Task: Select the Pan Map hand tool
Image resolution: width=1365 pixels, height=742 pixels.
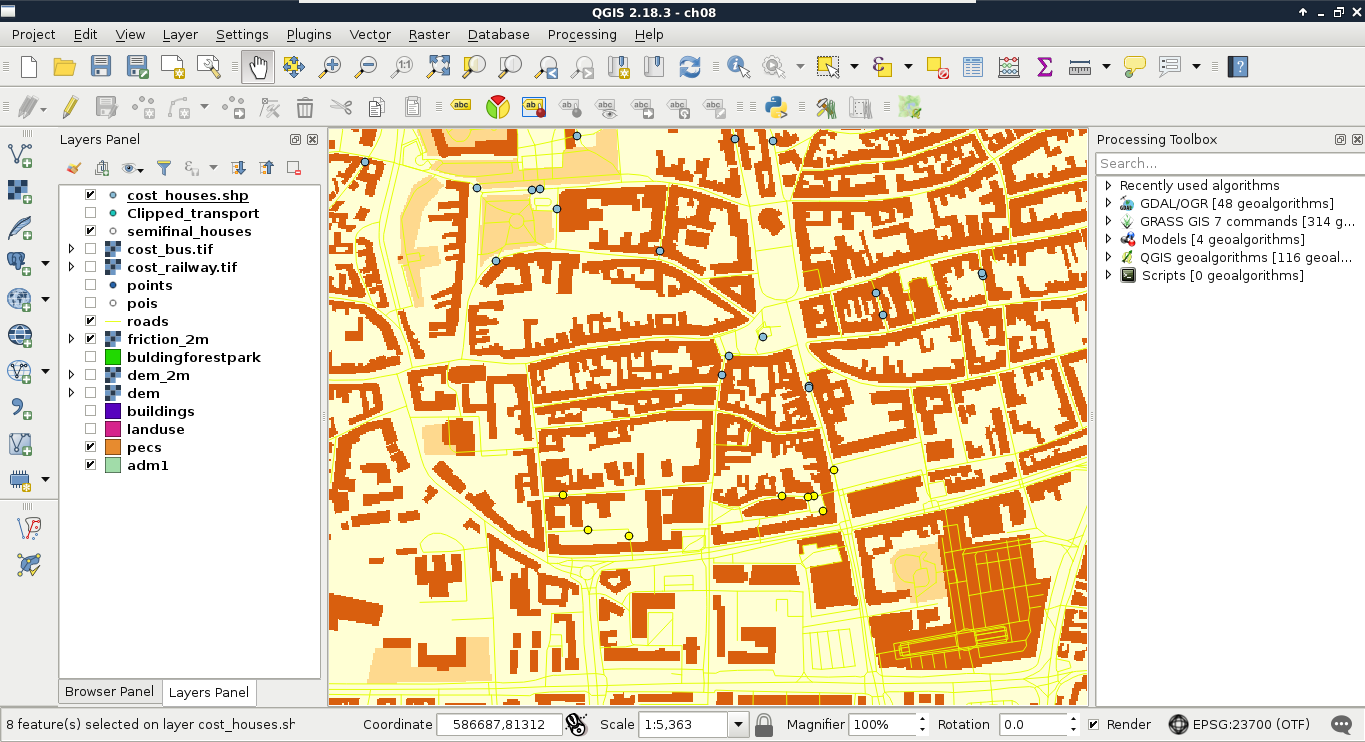Action: click(x=257, y=67)
